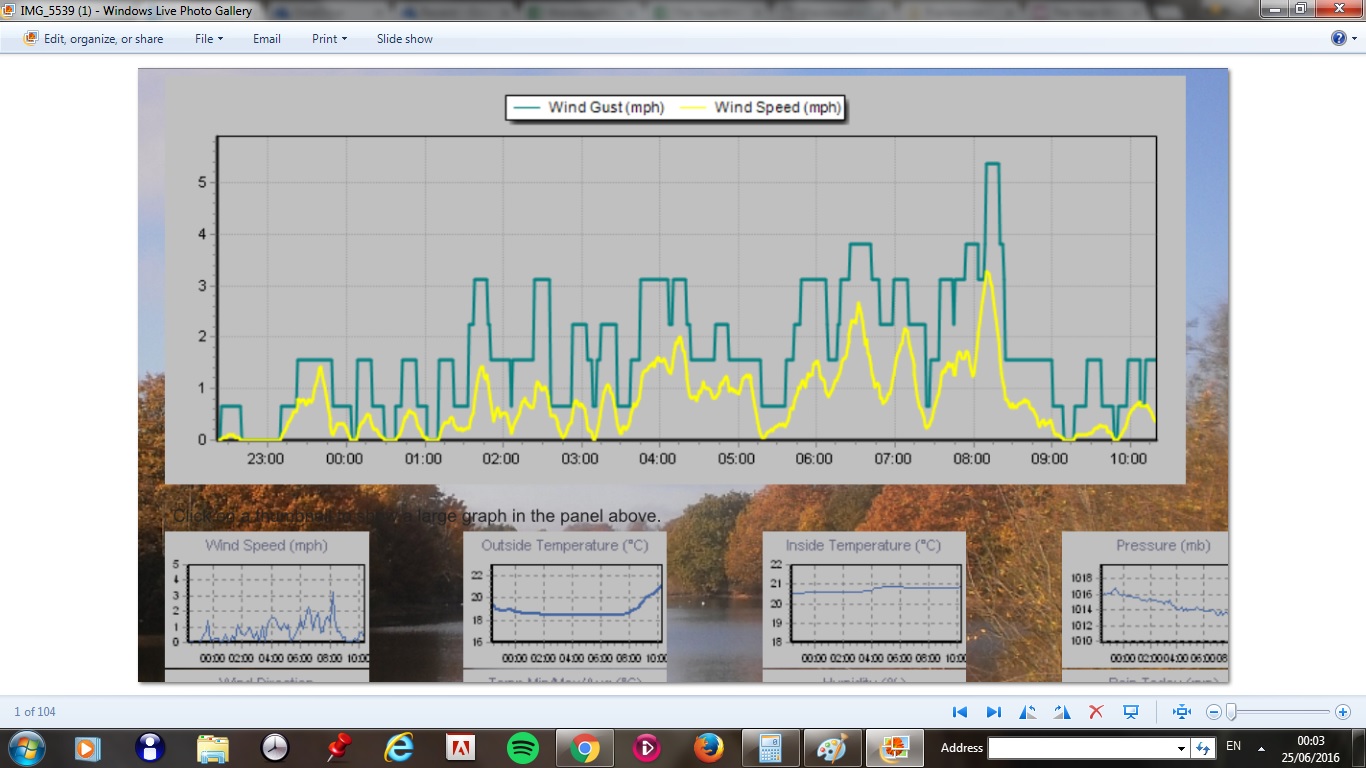Viewport: 1366px width, 768px height.
Task: Open the Help icon in top right
Action: [x=1339, y=38]
